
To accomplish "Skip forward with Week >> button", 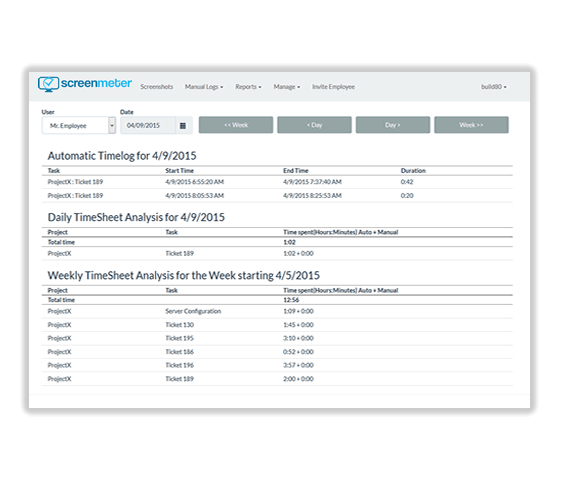I will click(x=471, y=125).
